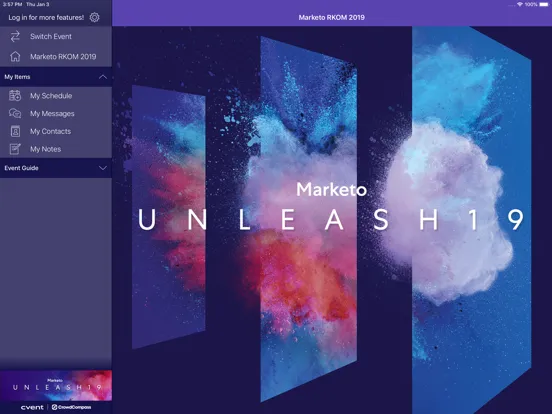
Task: Tap the My Contacts address book icon
Action: click(x=15, y=131)
